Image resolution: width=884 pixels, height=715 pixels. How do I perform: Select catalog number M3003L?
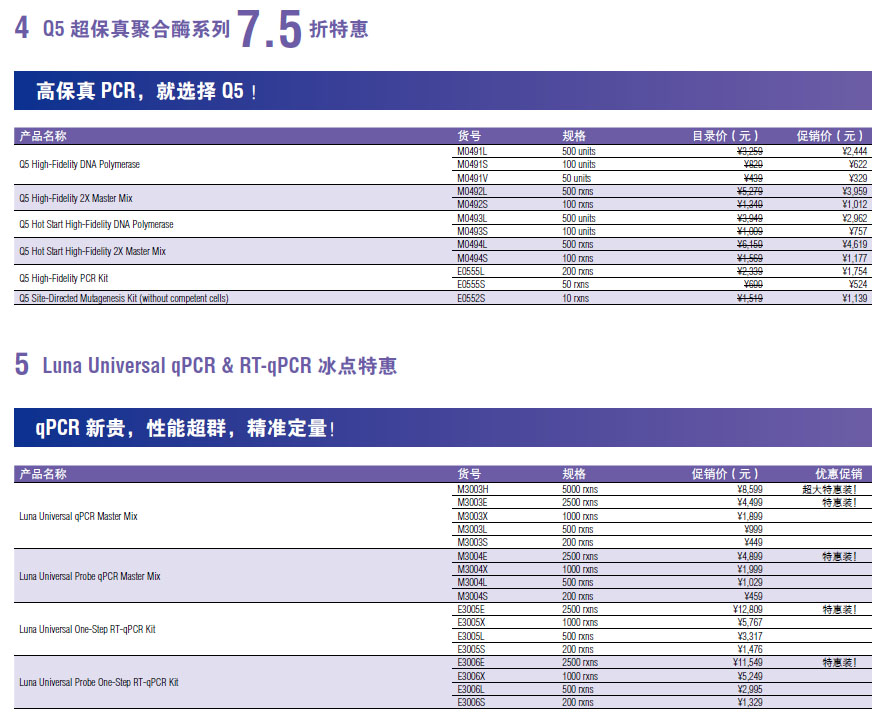(x=472, y=529)
